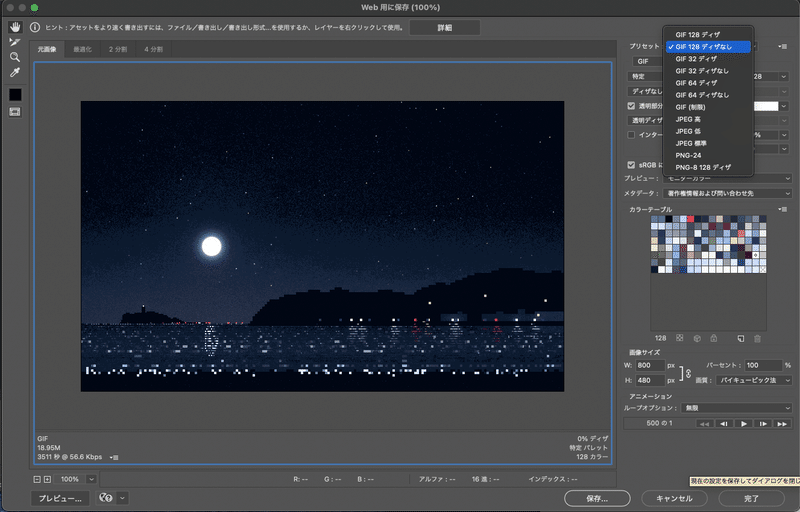Click the 詳細 button

click(x=445, y=28)
